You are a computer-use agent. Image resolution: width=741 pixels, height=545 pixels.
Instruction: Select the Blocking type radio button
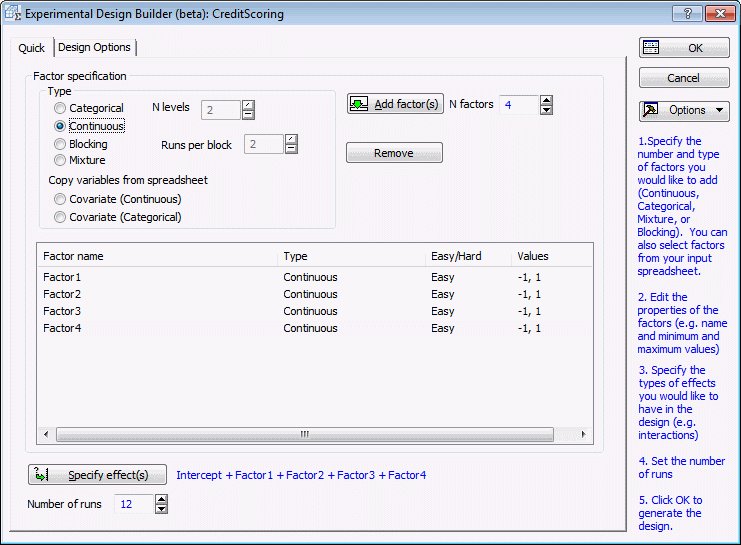click(60, 144)
